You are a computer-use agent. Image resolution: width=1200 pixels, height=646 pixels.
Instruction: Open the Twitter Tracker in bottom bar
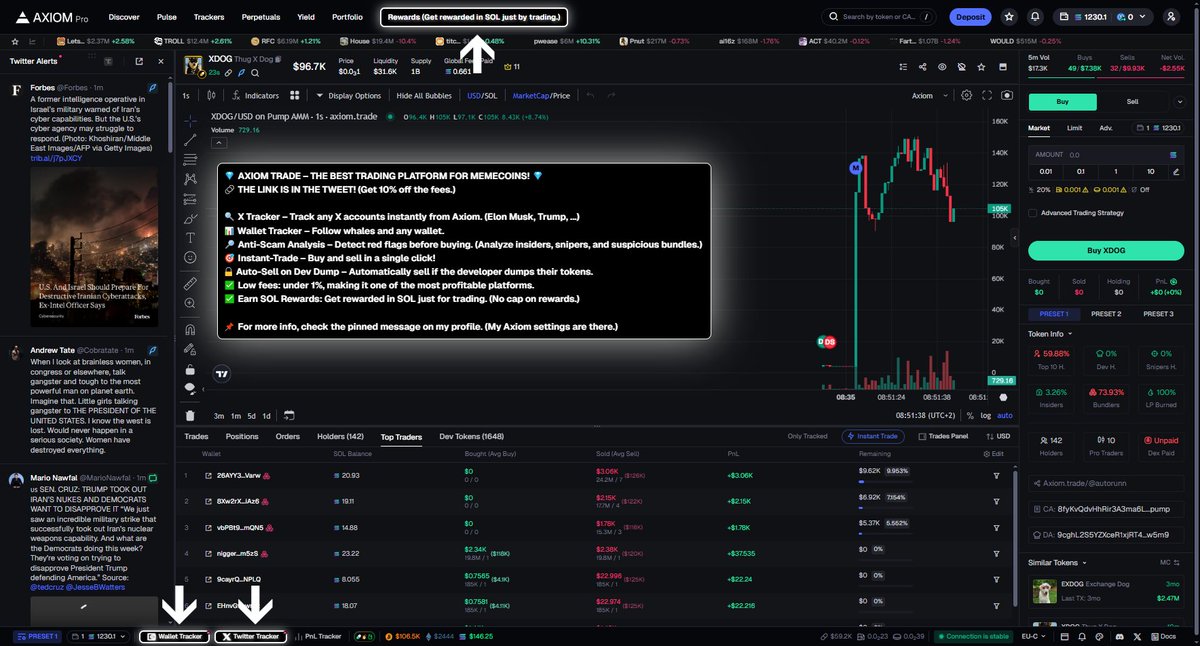[x=250, y=636]
